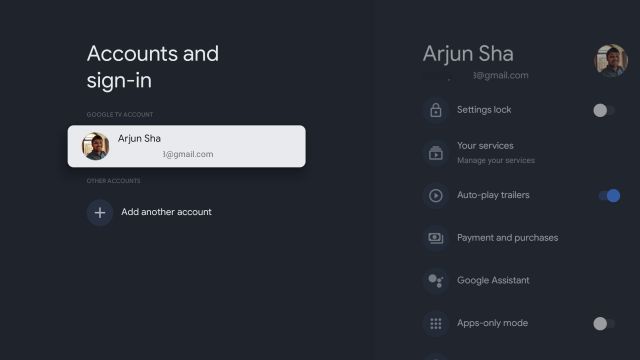
Task: Click the Manage your services subtitle
Action: 496,160
